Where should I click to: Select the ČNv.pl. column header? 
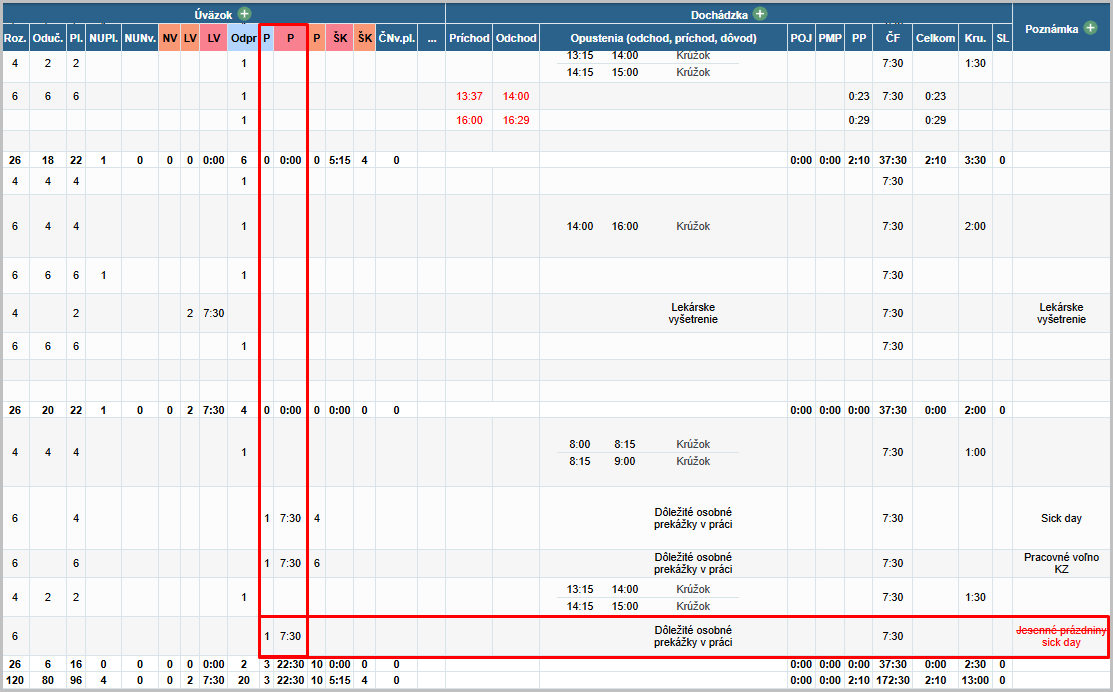point(396,38)
